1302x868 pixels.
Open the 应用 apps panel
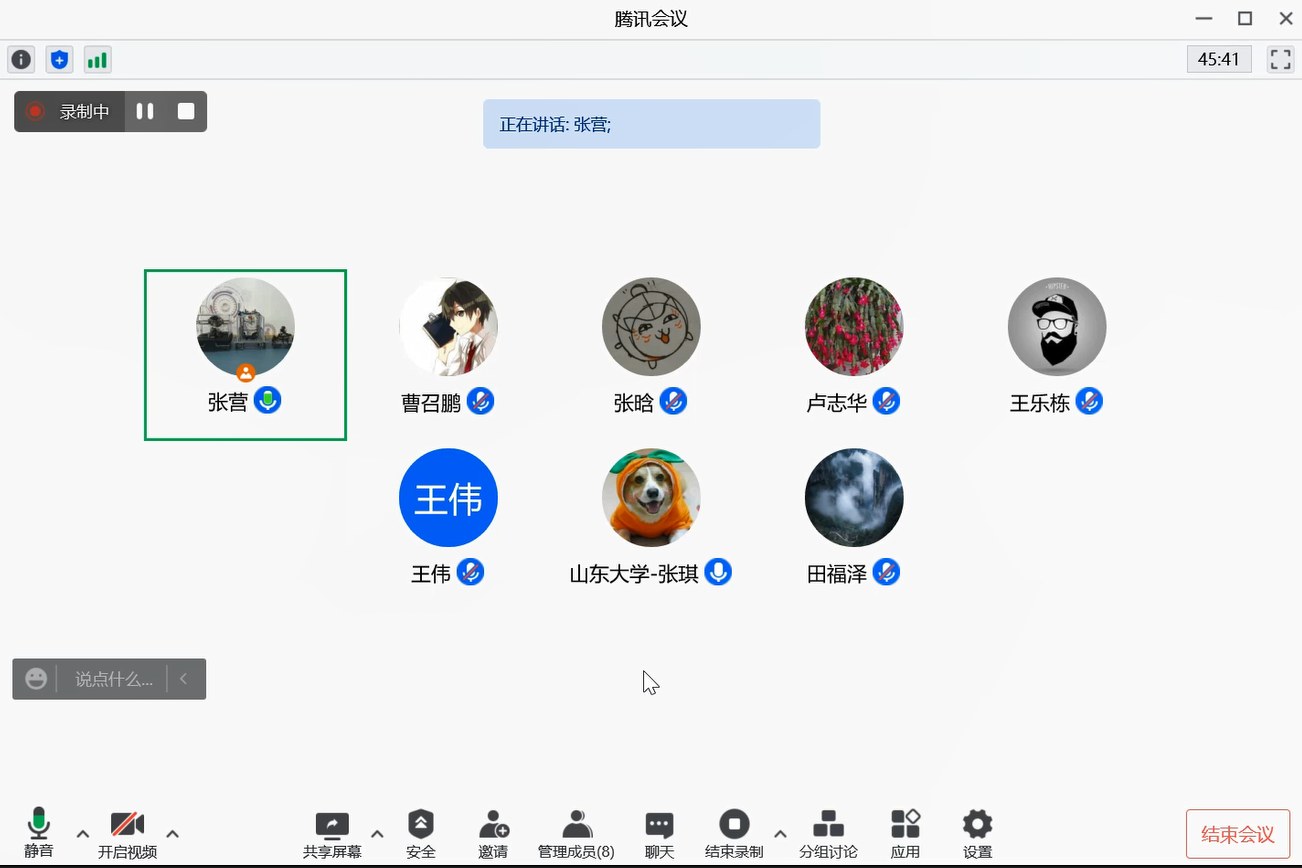tap(905, 834)
